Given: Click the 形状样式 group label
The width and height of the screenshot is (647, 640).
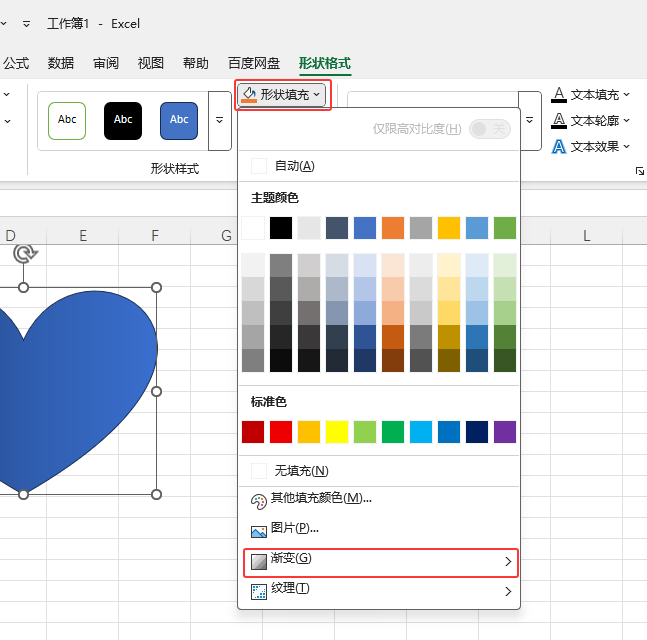Looking at the screenshot, I should click(x=175, y=168).
